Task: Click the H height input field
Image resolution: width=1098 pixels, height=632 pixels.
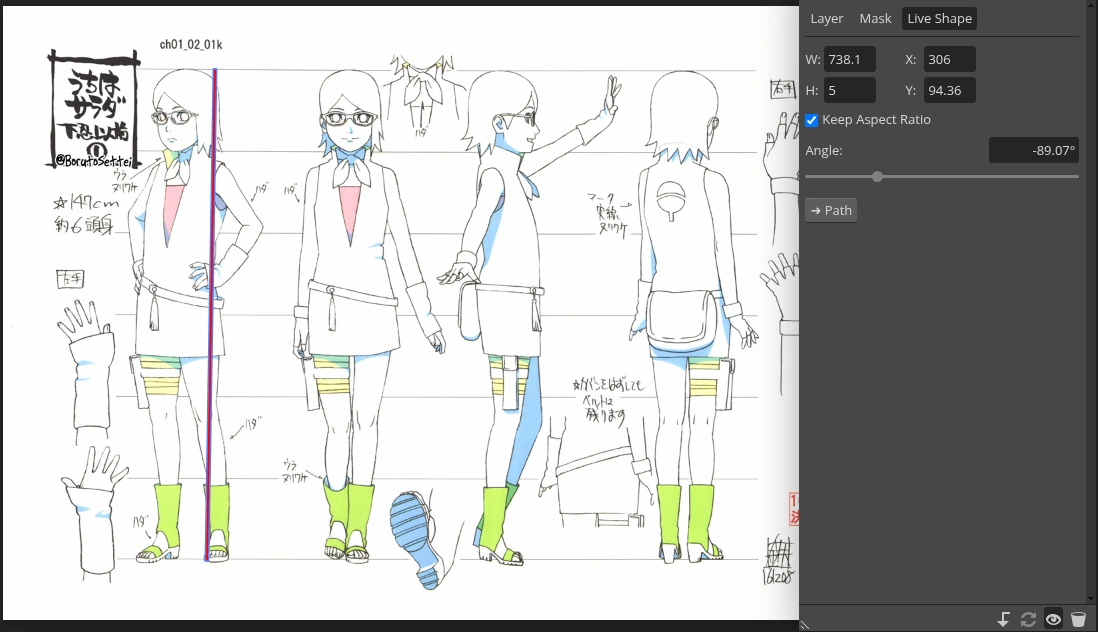Action: (x=849, y=90)
